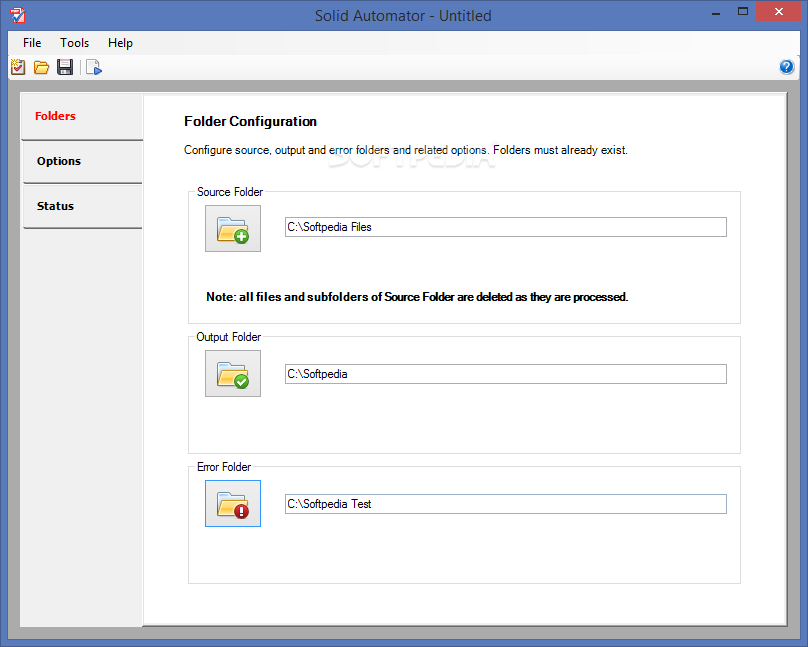The image size is (808, 647).
Task: Click the Source Folder deletion note text
Action: coord(417,297)
